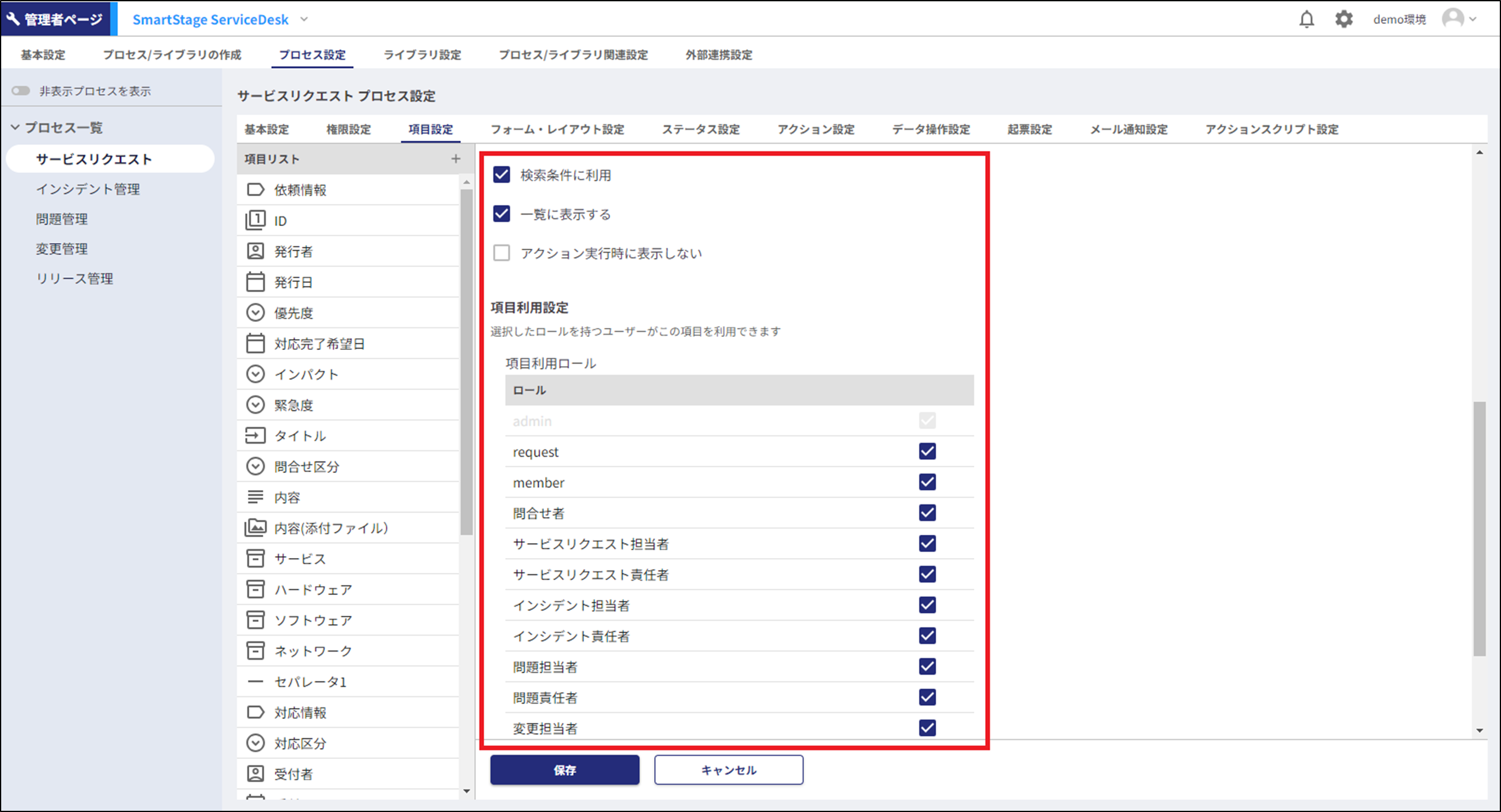1501x812 pixels.
Task: Click the notification bell icon
Action: (1306, 20)
